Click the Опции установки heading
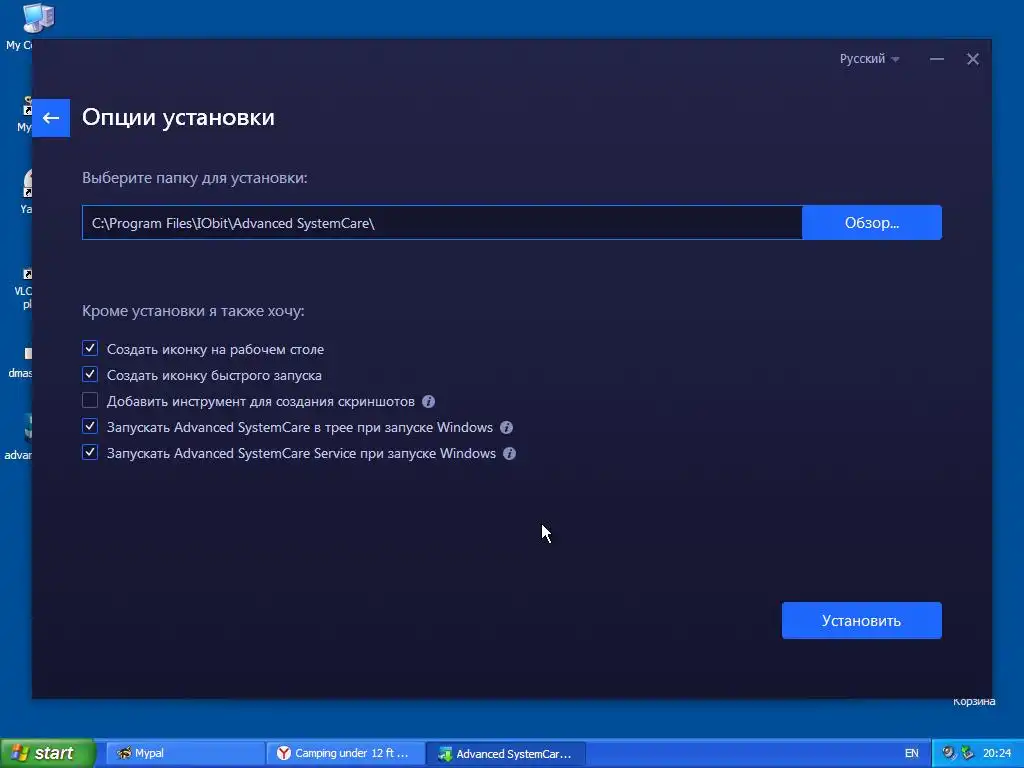The image size is (1024, 768). pos(178,118)
